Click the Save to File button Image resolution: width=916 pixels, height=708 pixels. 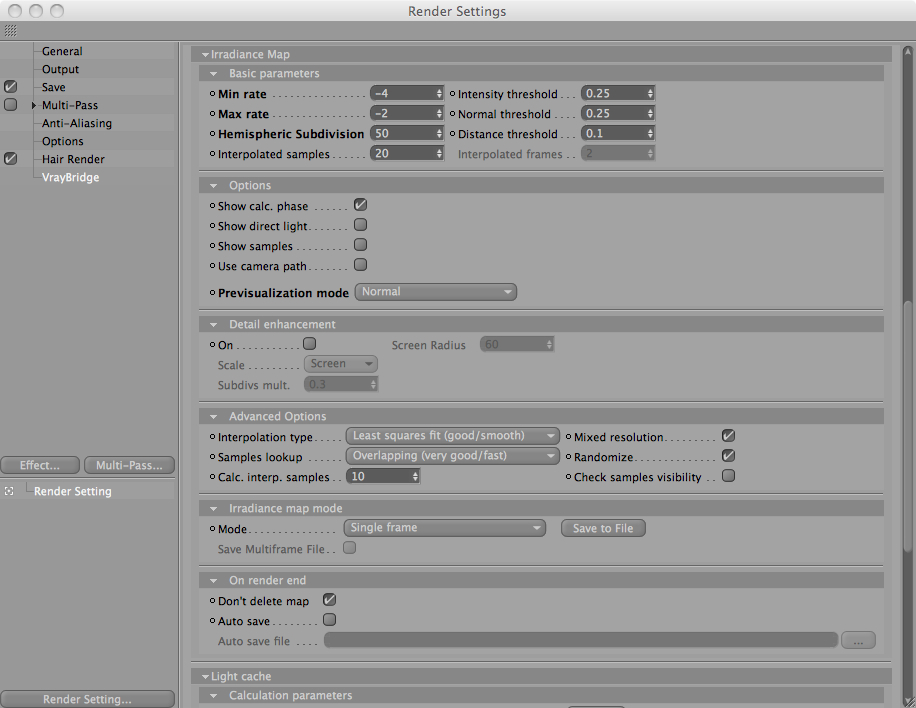tap(603, 528)
